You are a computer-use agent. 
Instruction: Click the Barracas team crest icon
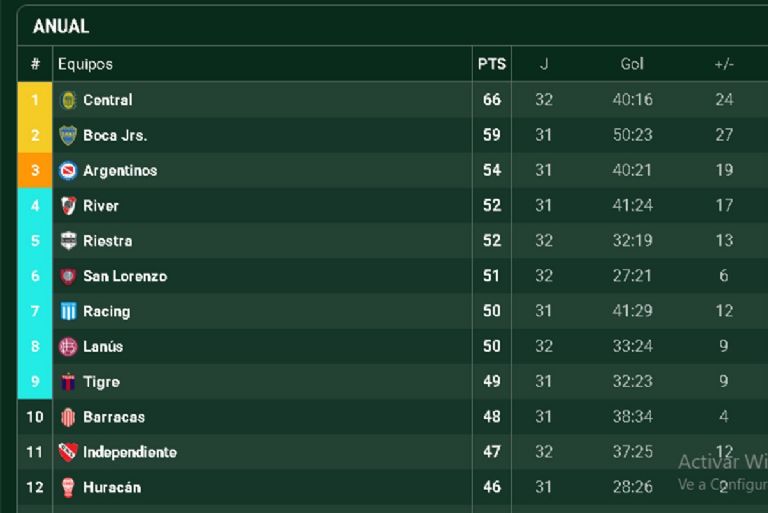68,417
